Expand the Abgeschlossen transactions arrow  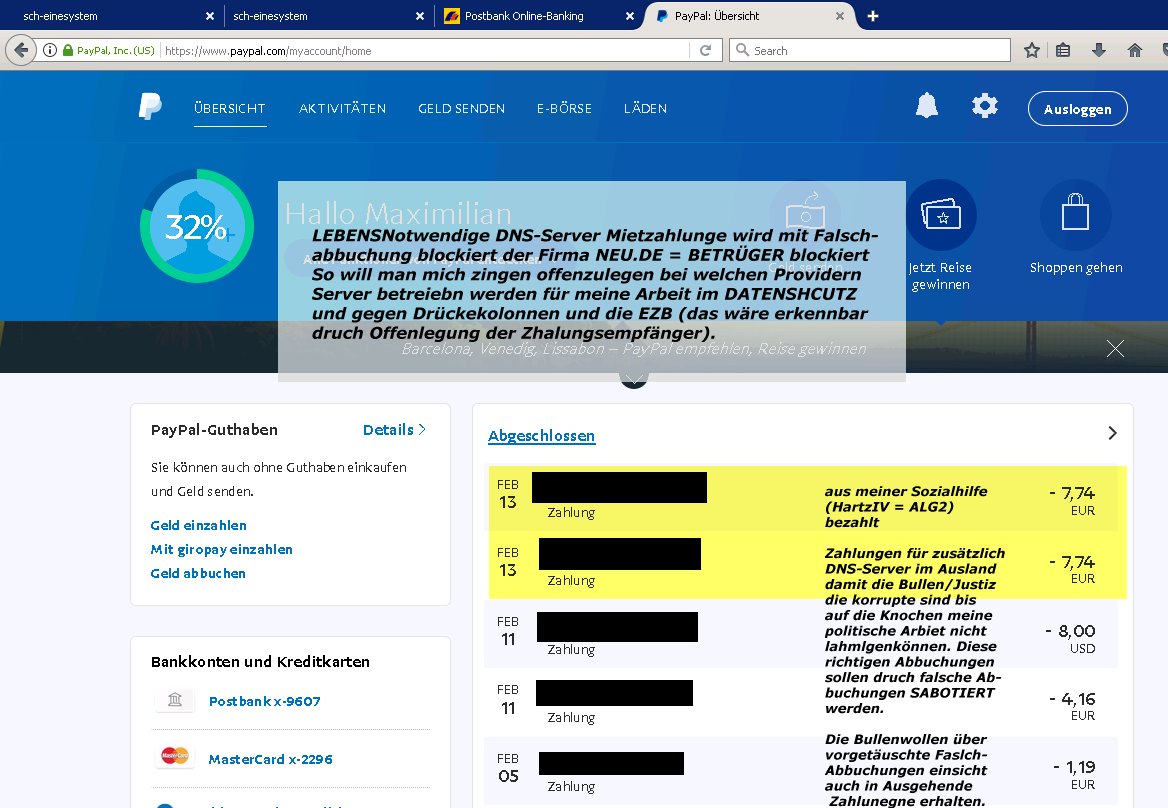(1112, 433)
